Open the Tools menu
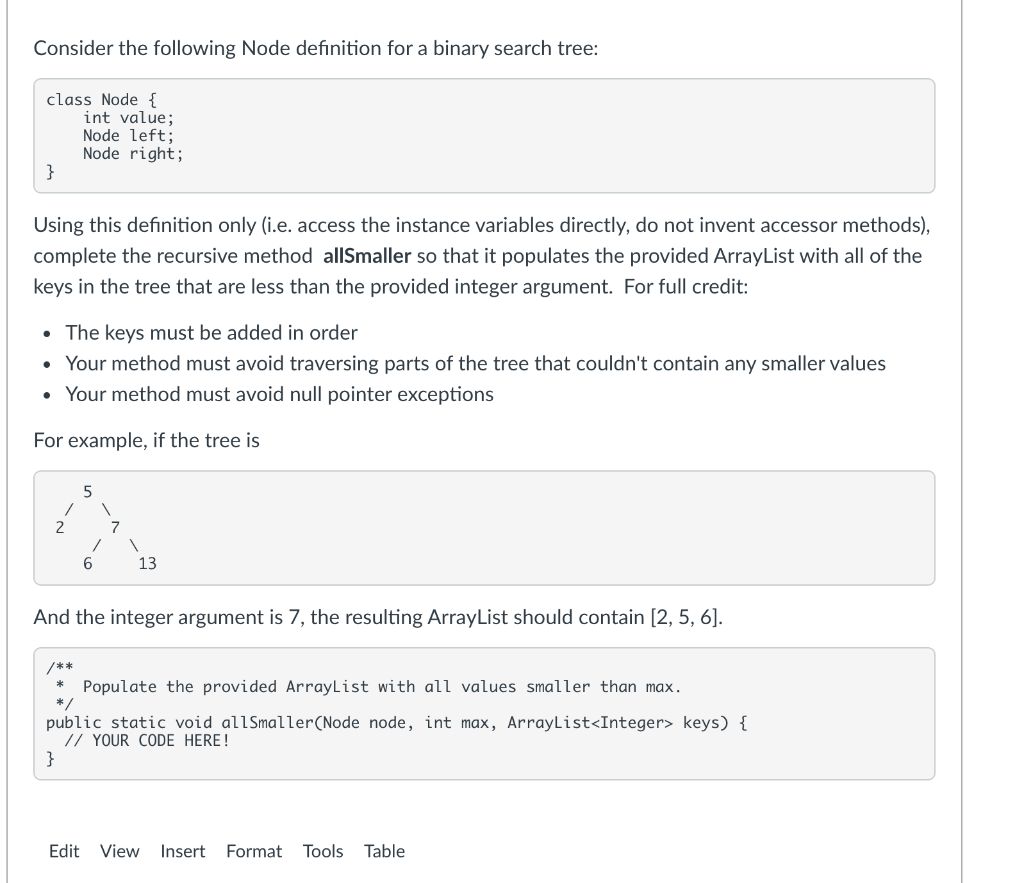The image size is (1024, 883). point(322,851)
